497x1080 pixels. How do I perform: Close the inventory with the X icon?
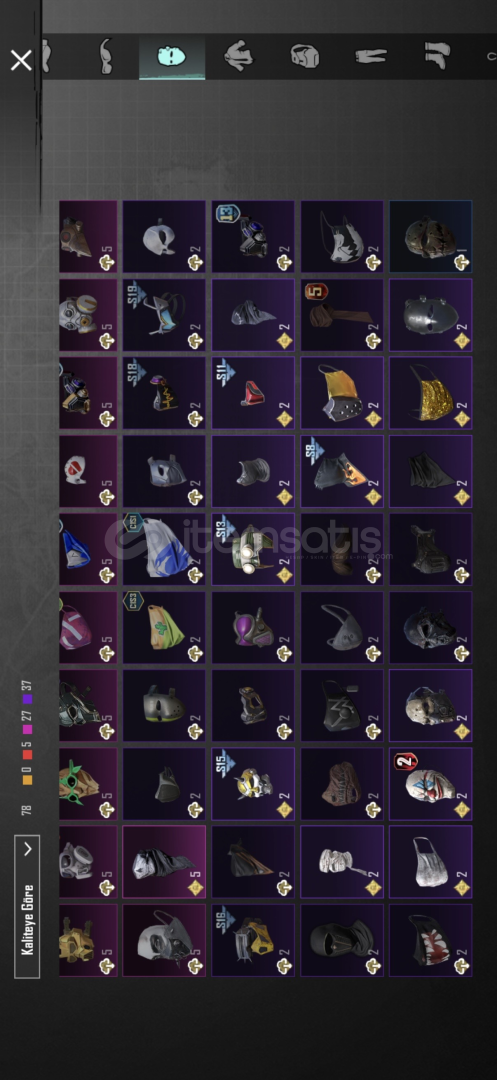[21, 60]
